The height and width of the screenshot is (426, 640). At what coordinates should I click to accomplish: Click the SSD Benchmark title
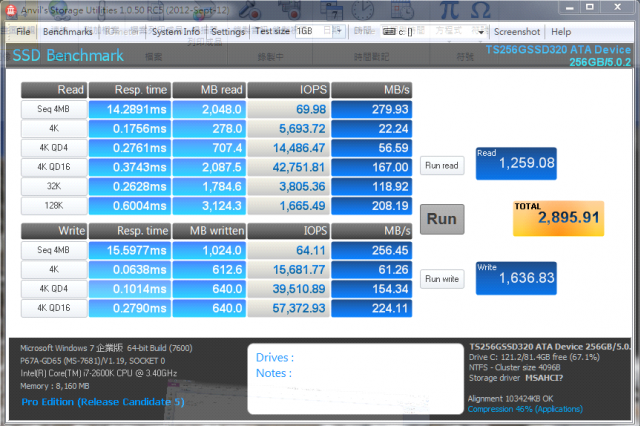pyautogui.click(x=68, y=55)
